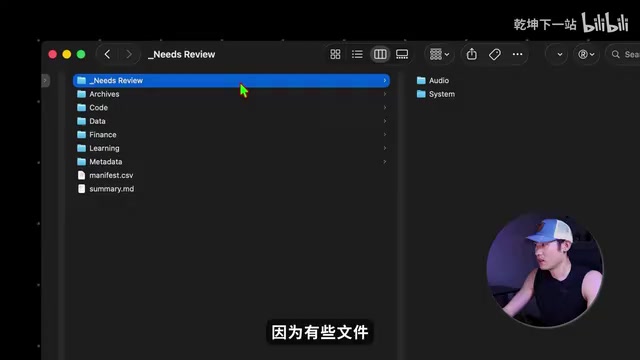Click the manifest.csv document icon

click(82, 175)
